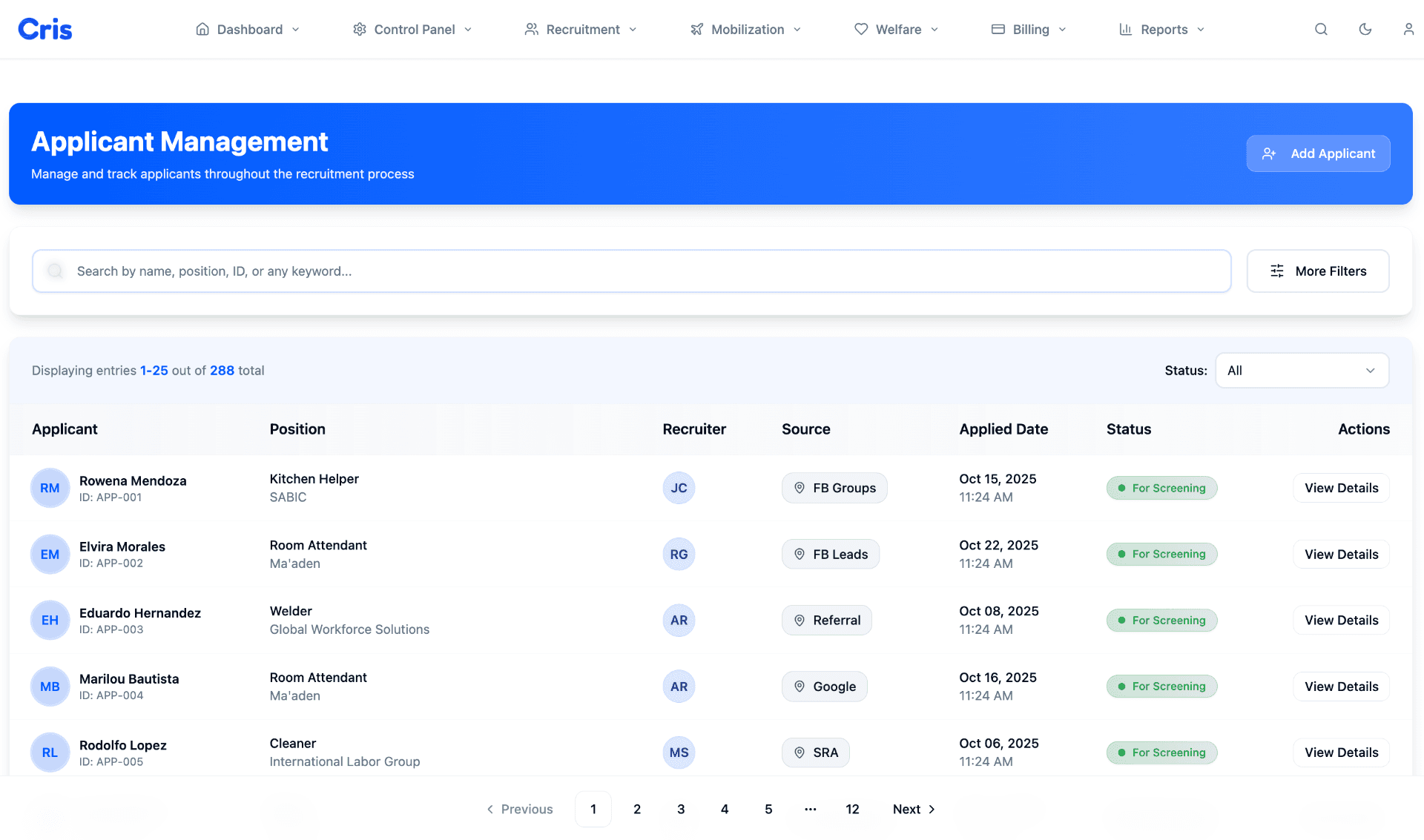Focus the applicant search field
Viewport: 1424px width, 840px height.
632,271
